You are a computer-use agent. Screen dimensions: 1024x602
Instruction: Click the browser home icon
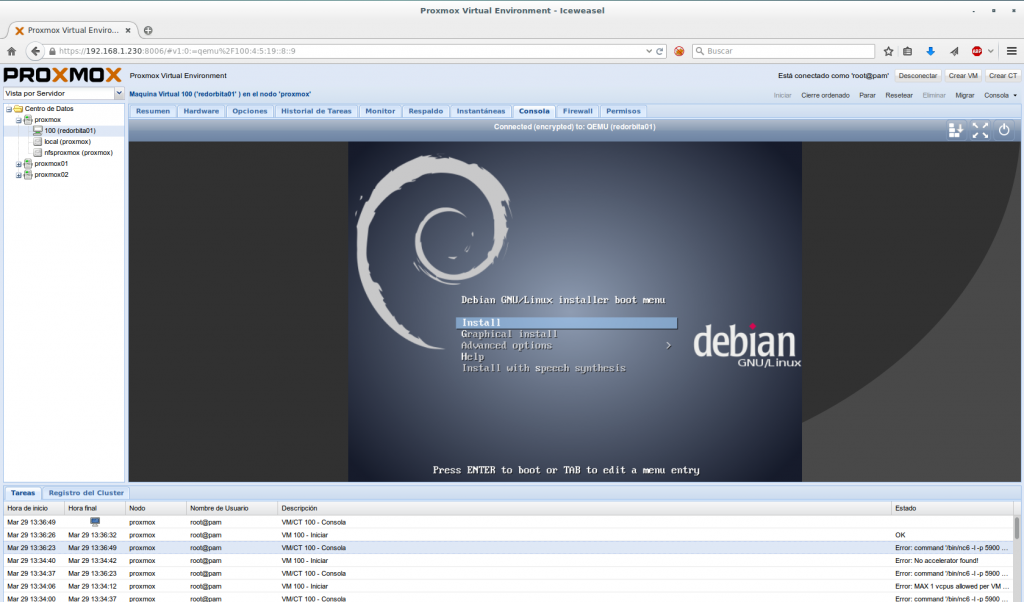[x=11, y=50]
